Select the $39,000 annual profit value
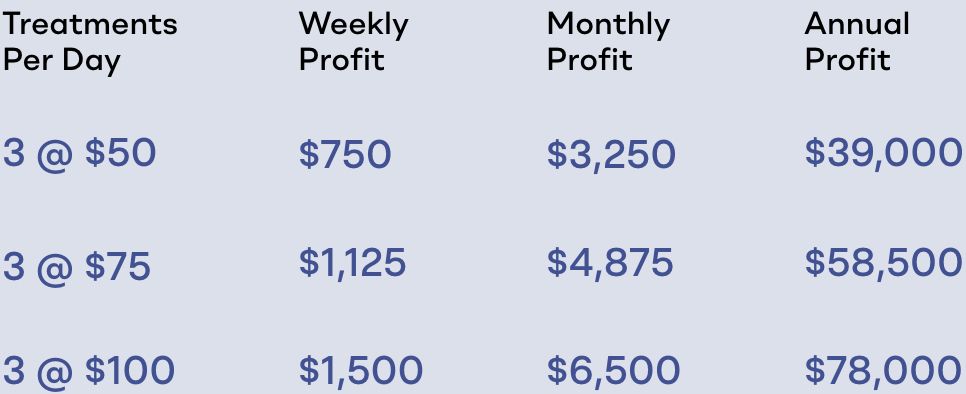966x394 pixels. pyautogui.click(x=883, y=153)
